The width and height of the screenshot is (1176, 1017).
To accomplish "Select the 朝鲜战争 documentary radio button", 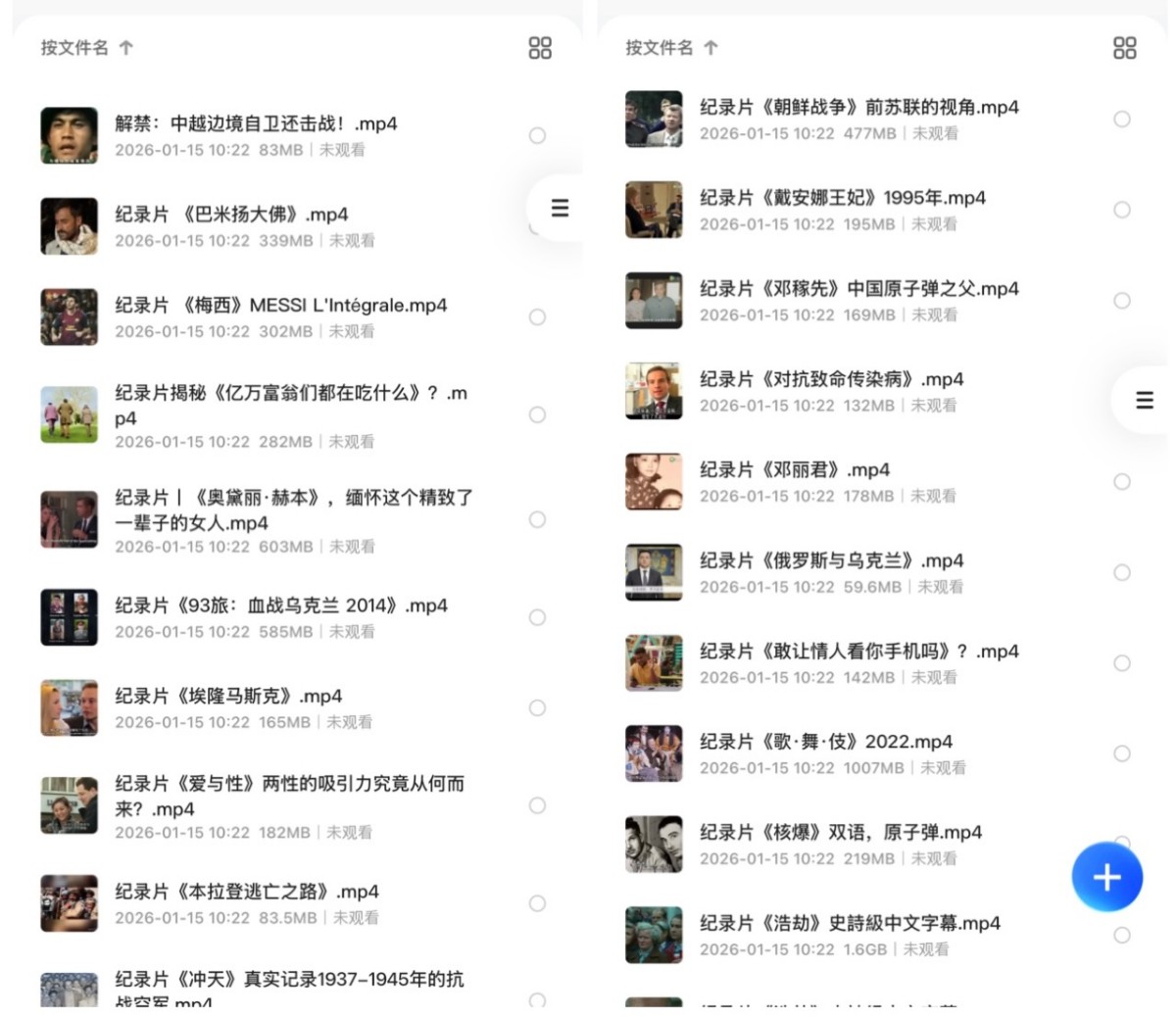I will [x=1122, y=119].
